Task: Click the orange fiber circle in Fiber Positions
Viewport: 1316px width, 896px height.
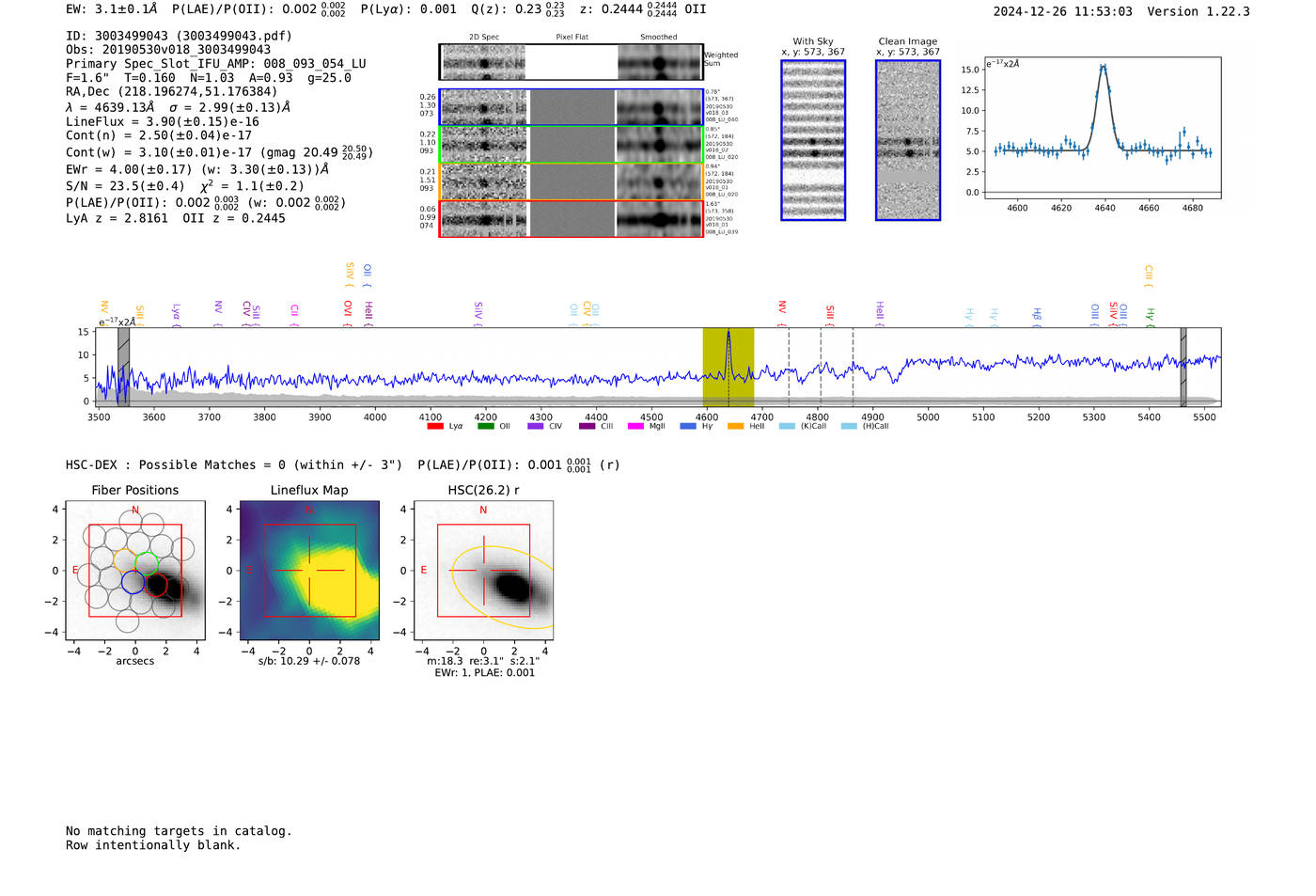Action: [125, 559]
